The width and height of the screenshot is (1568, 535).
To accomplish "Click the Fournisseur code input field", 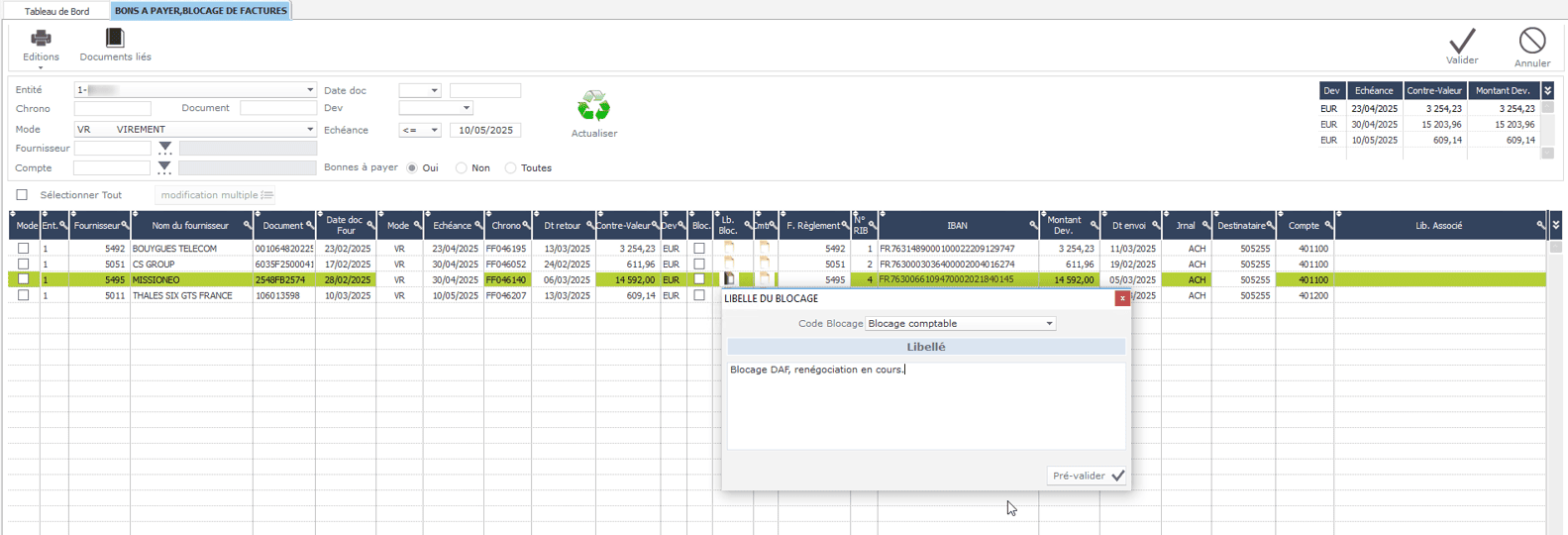I will 113,149.
